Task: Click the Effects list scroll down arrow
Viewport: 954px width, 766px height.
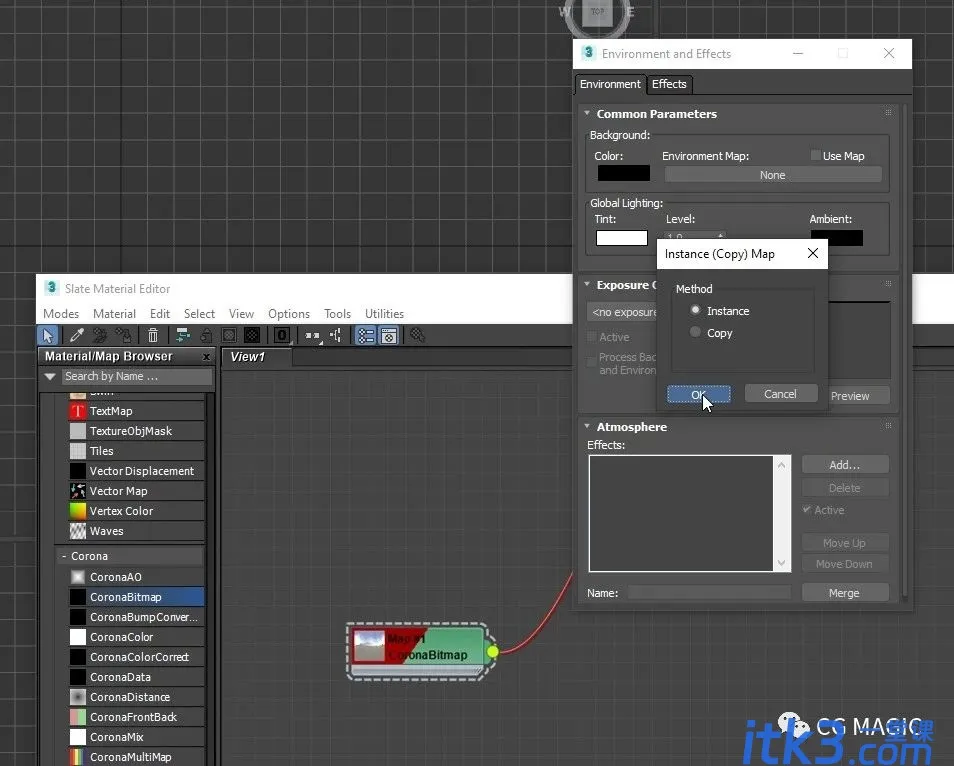Action: 782,563
